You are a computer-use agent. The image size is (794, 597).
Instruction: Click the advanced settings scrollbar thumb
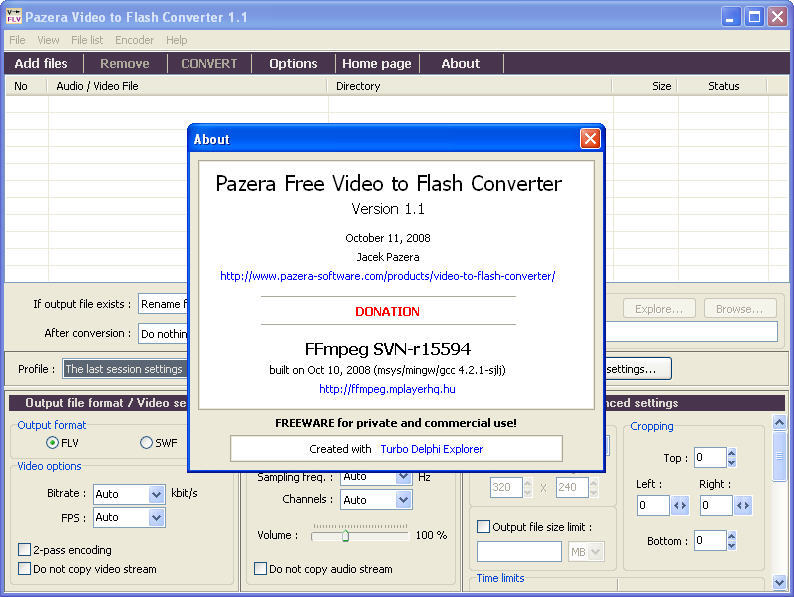click(x=779, y=456)
